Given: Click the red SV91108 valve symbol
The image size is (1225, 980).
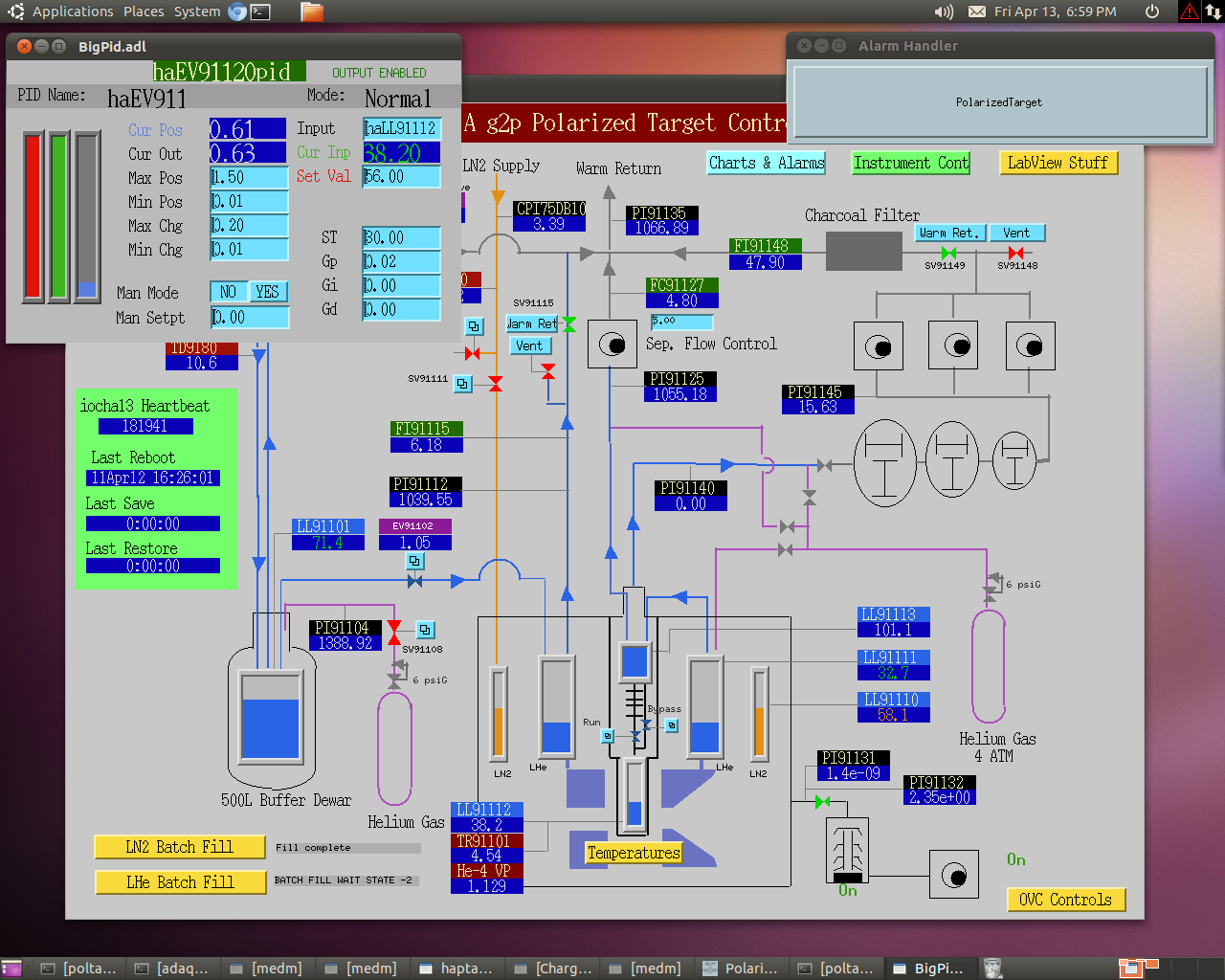Looking at the screenshot, I should (x=394, y=633).
